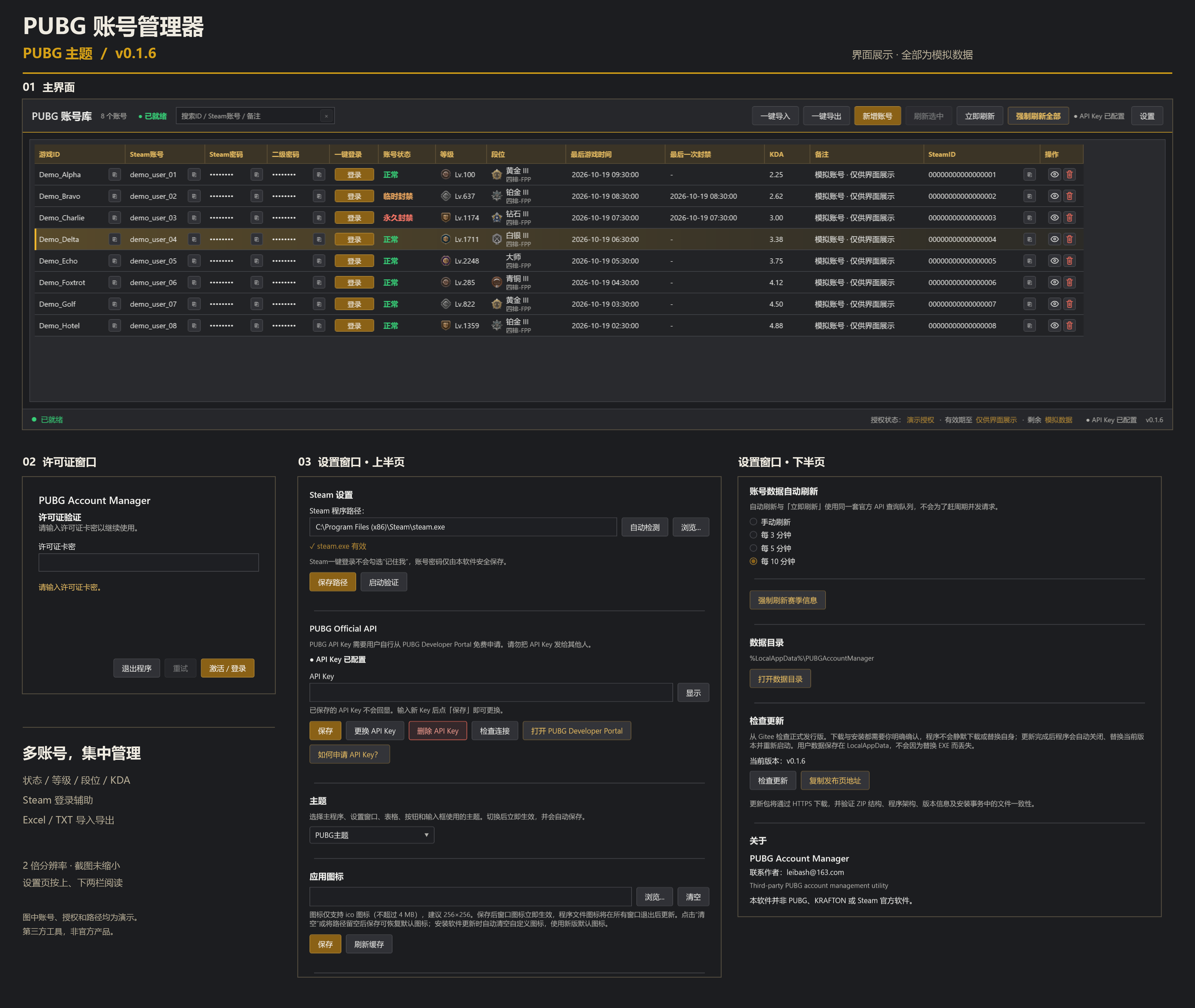Viewport: 1195px width, 1008px height.
Task: Copy Steam password for Demo_Foxtrot
Action: pos(257,283)
